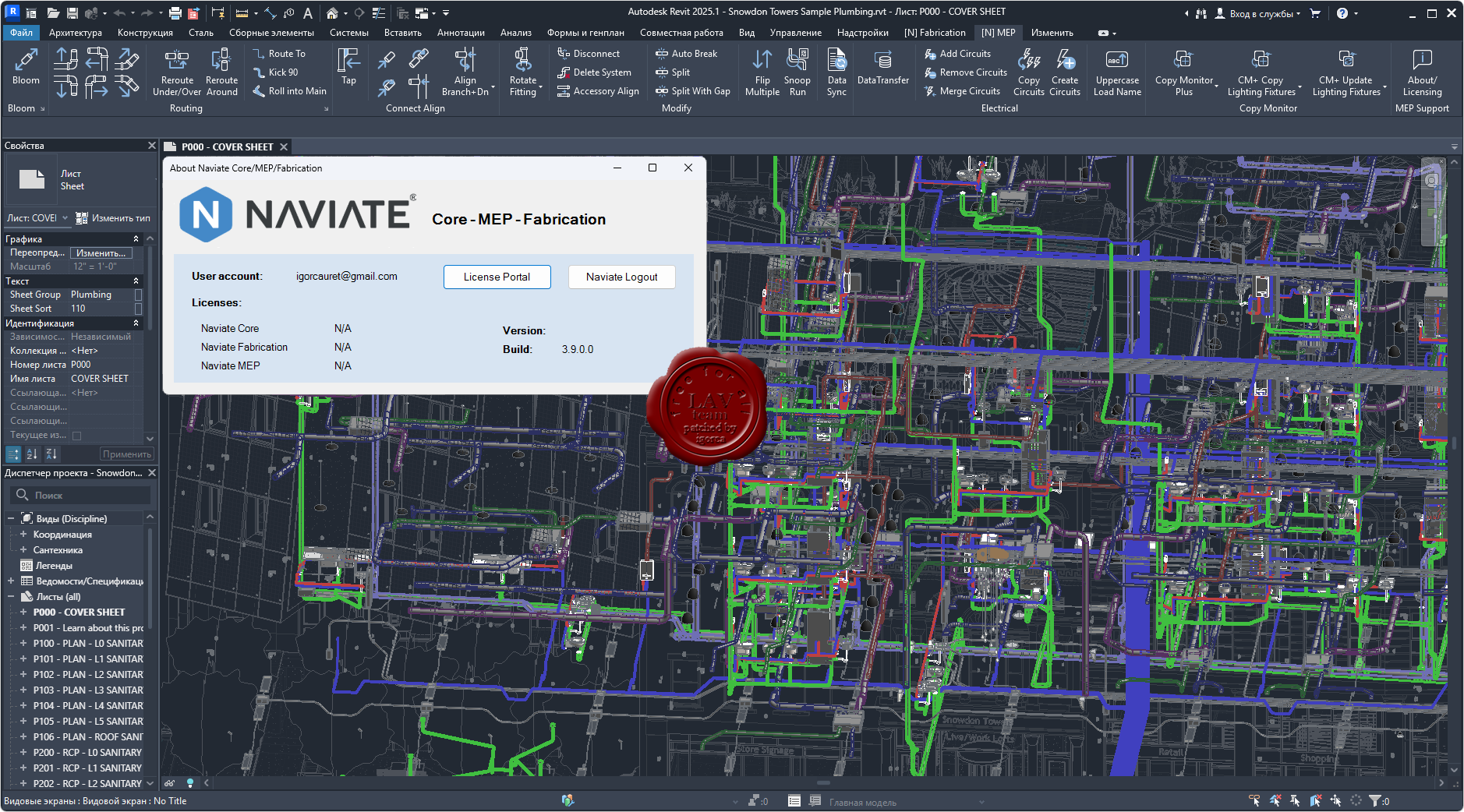Toggle Z-A descending sort in properties
Screen dimensions: 1464x812
51,454
